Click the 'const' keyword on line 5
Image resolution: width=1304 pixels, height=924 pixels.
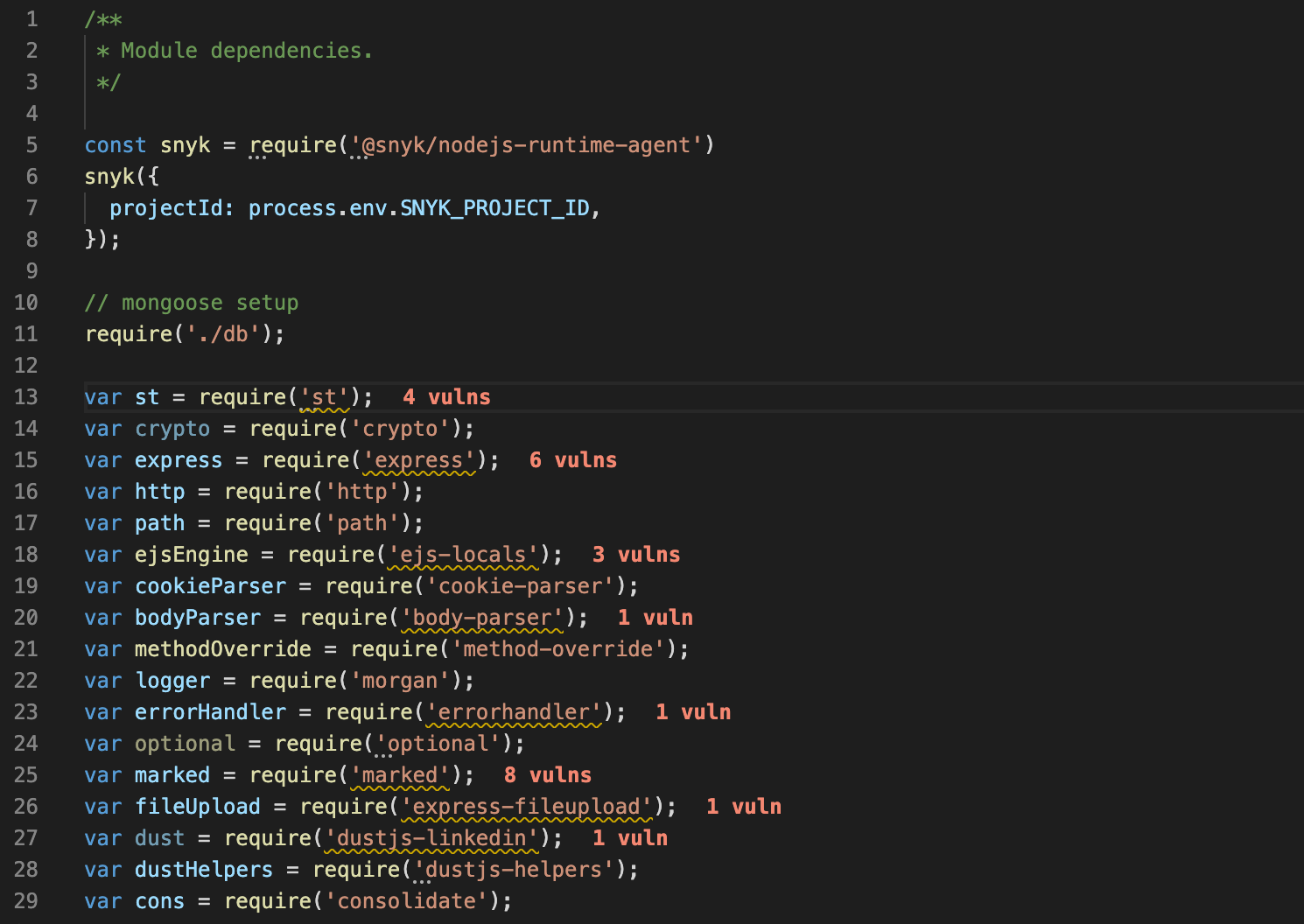(116, 145)
